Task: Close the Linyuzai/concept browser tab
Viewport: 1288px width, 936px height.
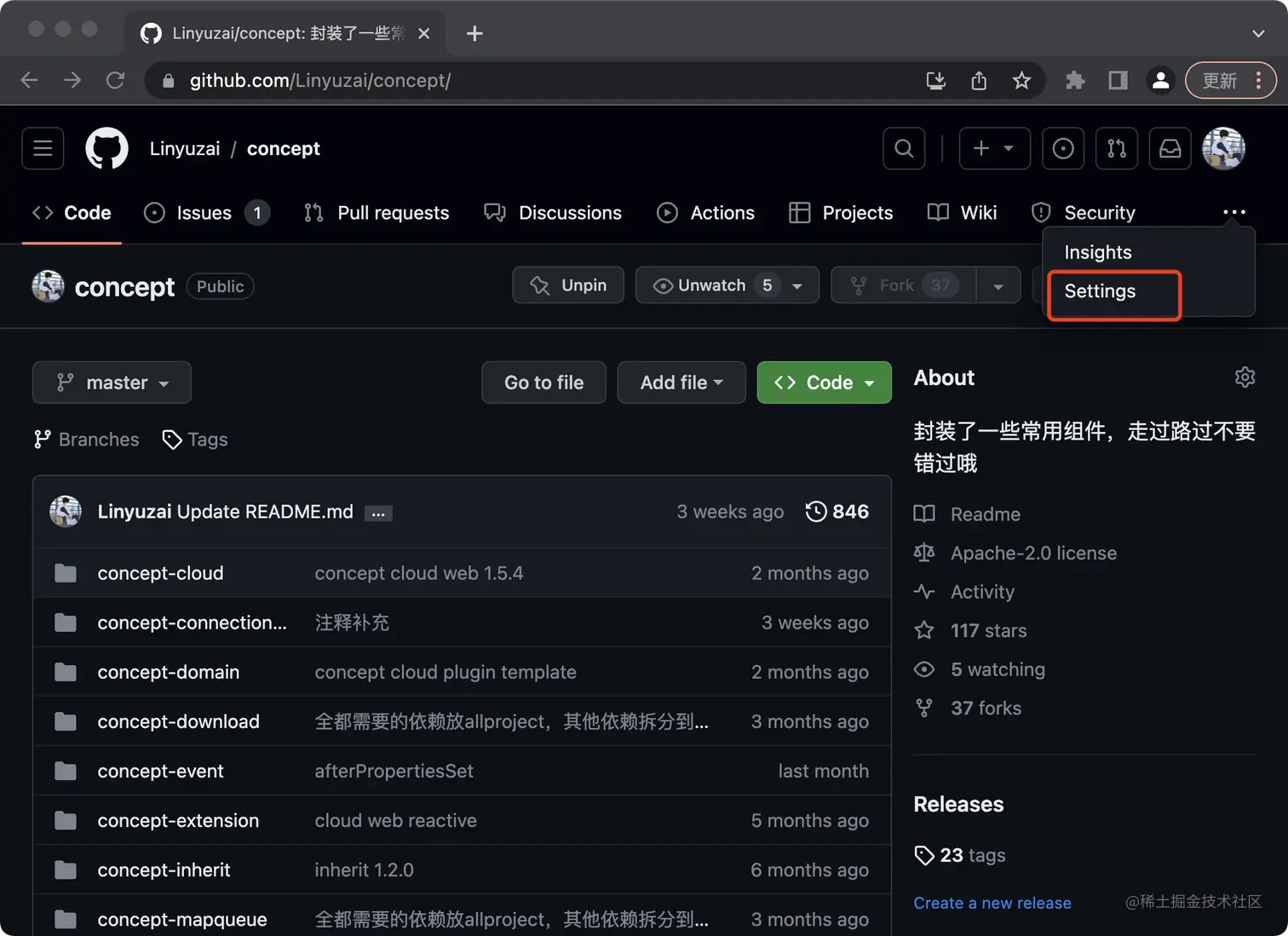Action: (423, 33)
